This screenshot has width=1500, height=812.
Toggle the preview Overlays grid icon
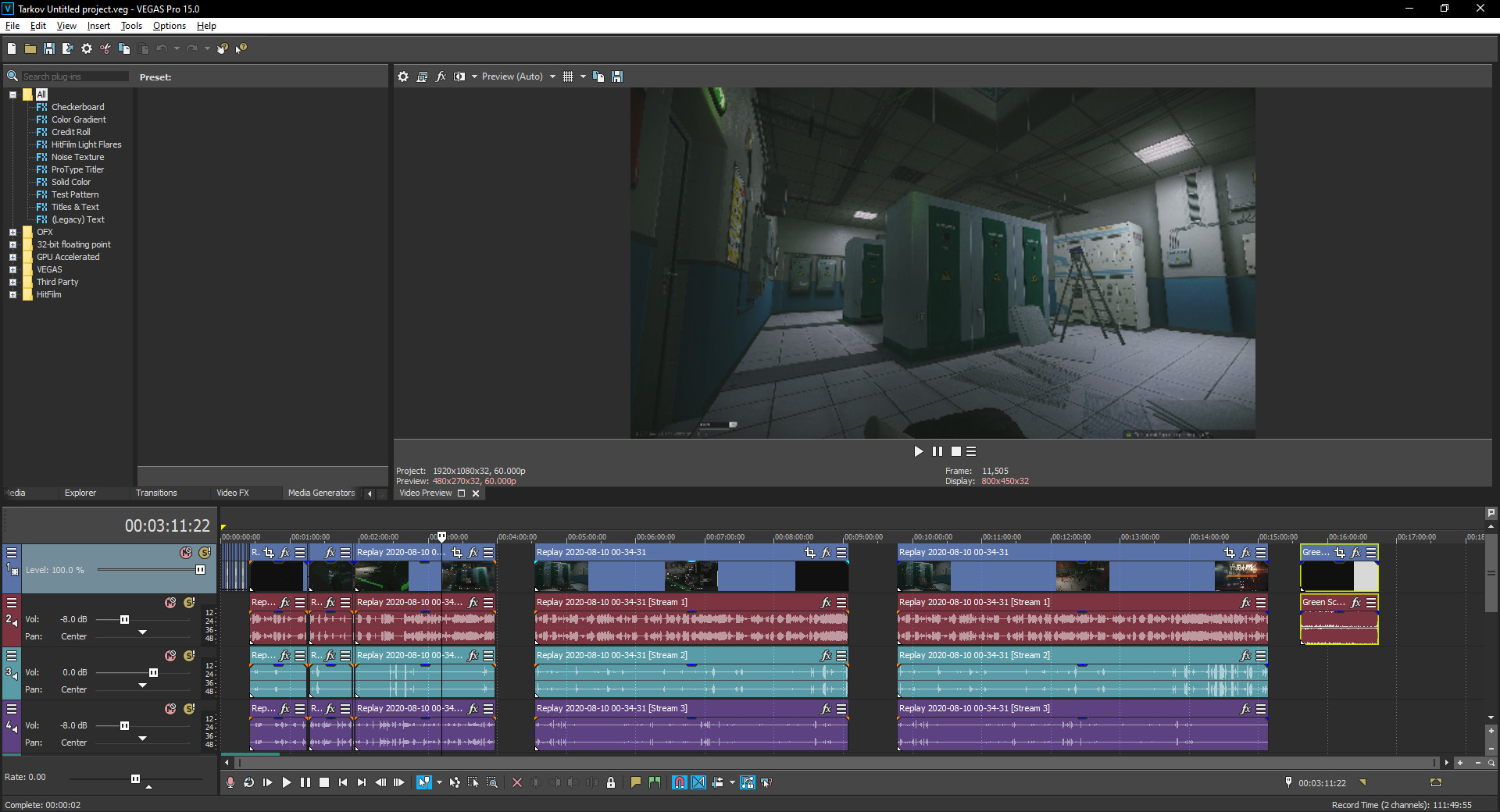[x=568, y=77]
